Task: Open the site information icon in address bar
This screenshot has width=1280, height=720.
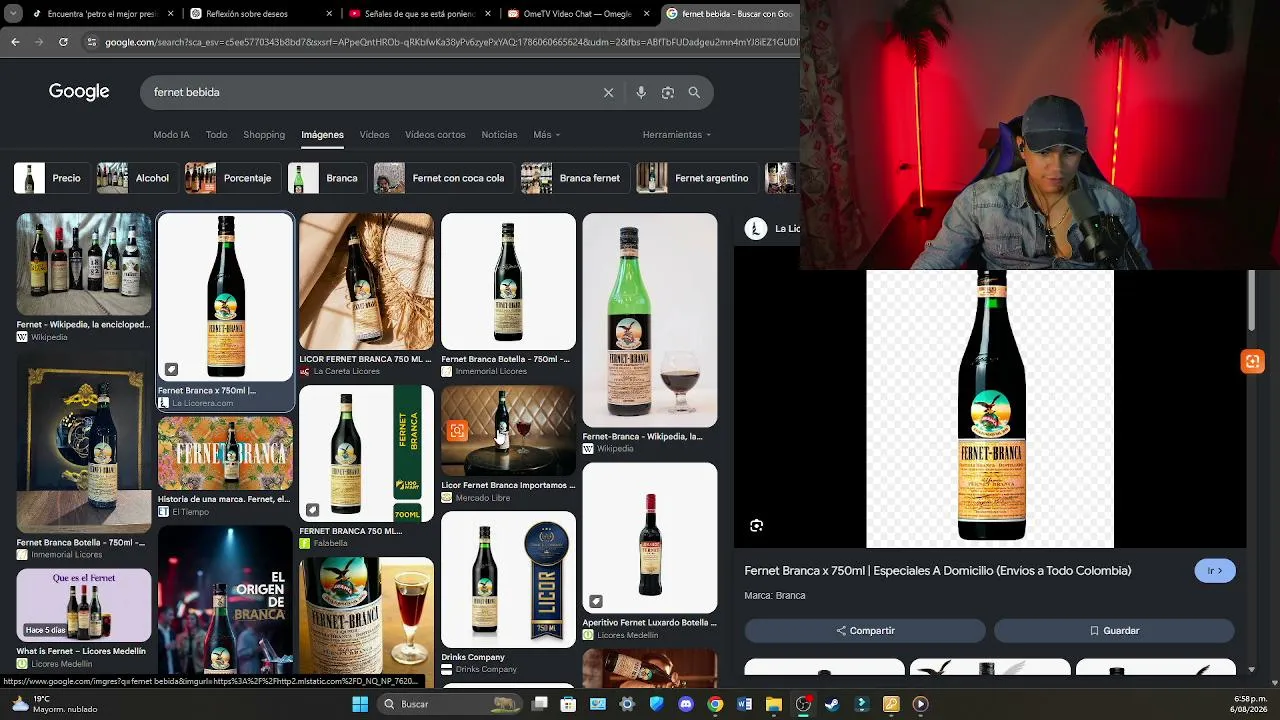Action: [x=92, y=42]
